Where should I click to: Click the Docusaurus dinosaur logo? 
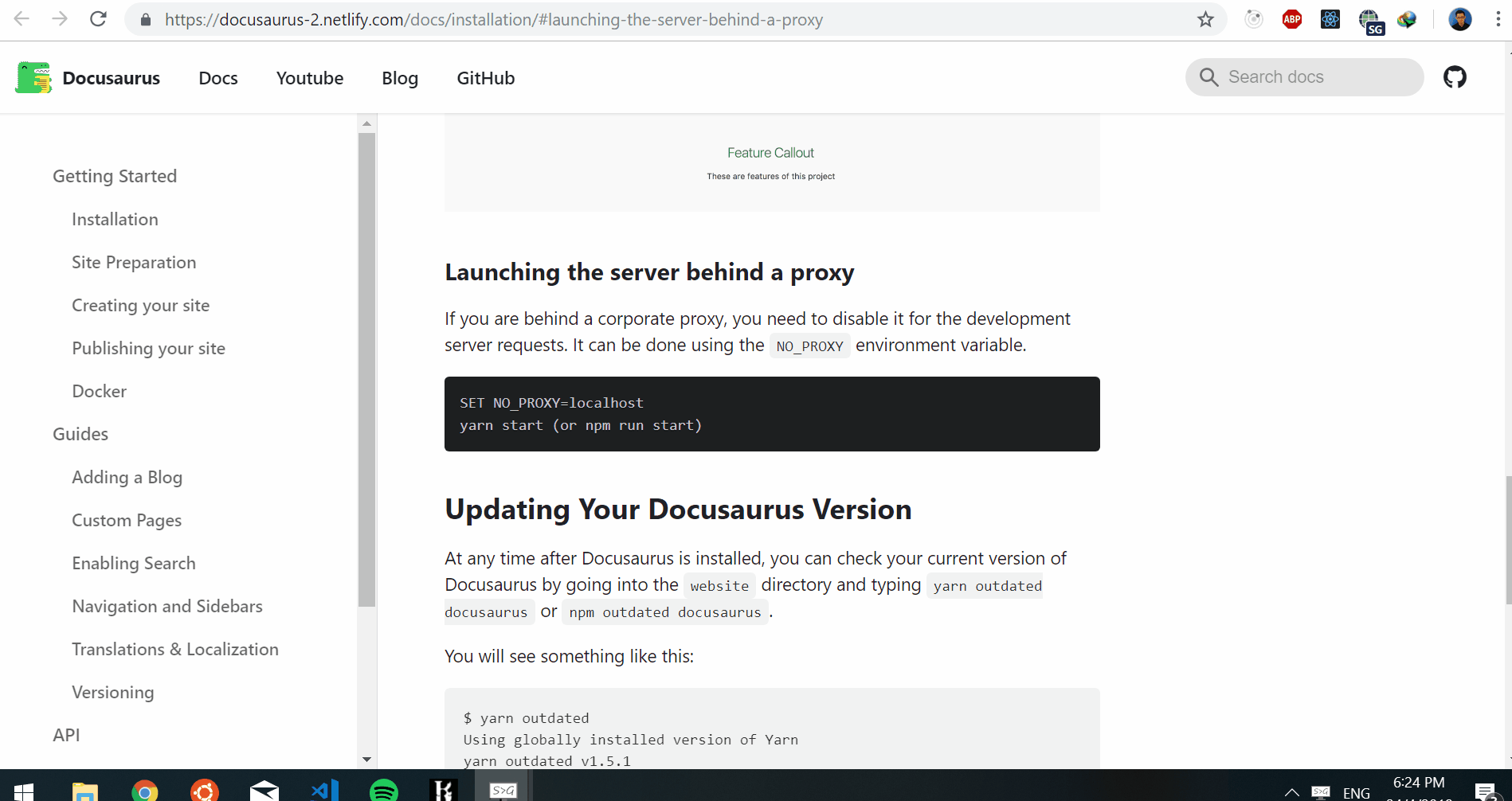[33, 77]
